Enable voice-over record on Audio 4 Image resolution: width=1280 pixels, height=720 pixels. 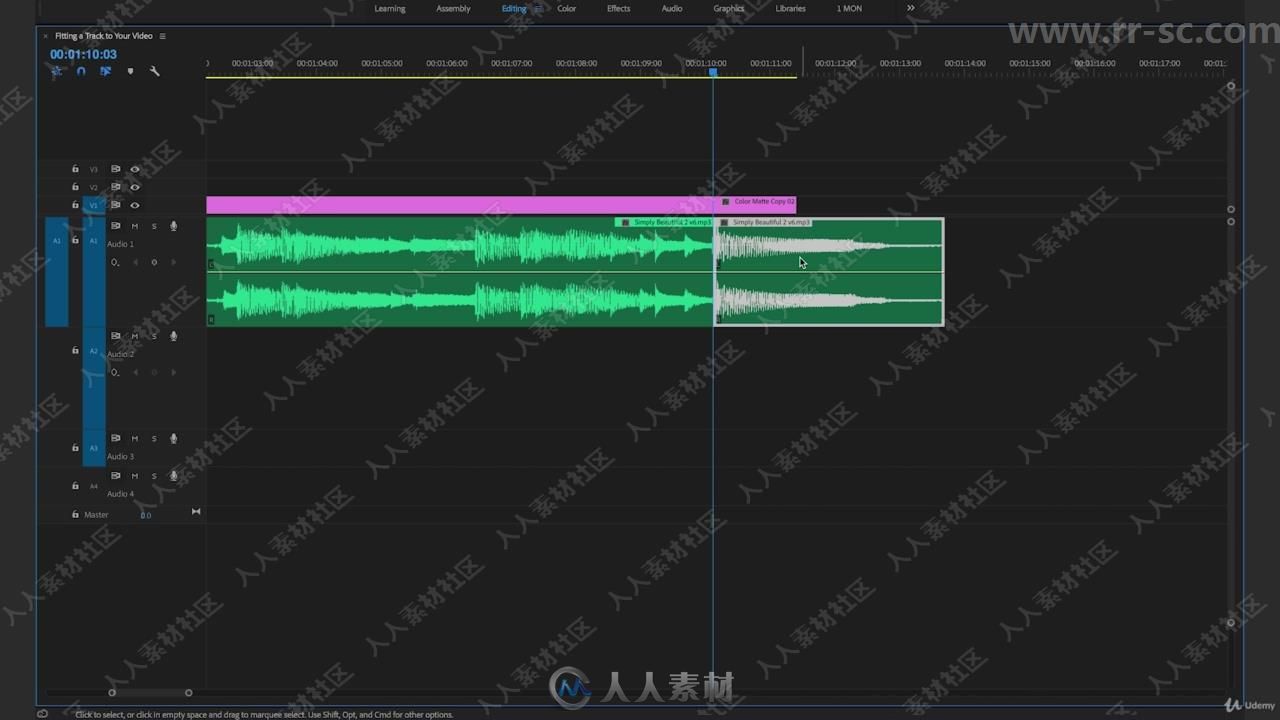(173, 476)
